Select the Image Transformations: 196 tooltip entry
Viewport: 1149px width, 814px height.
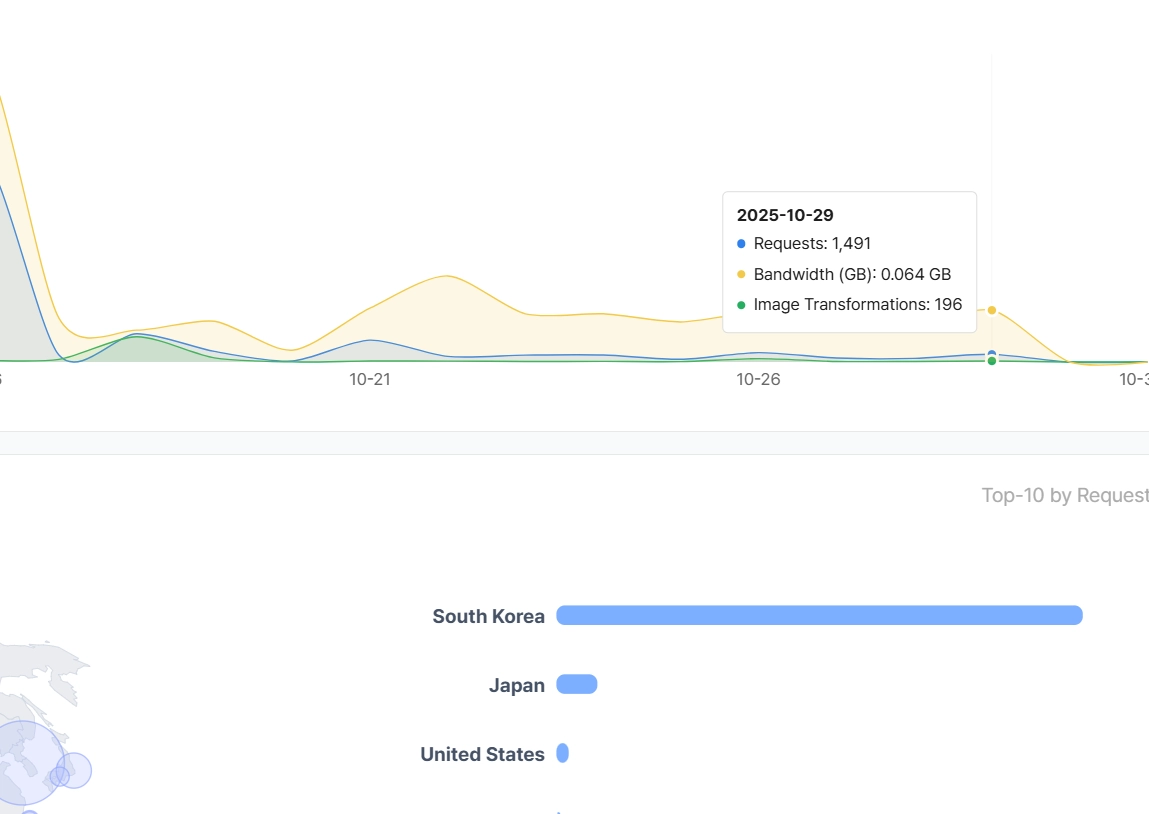[857, 305]
